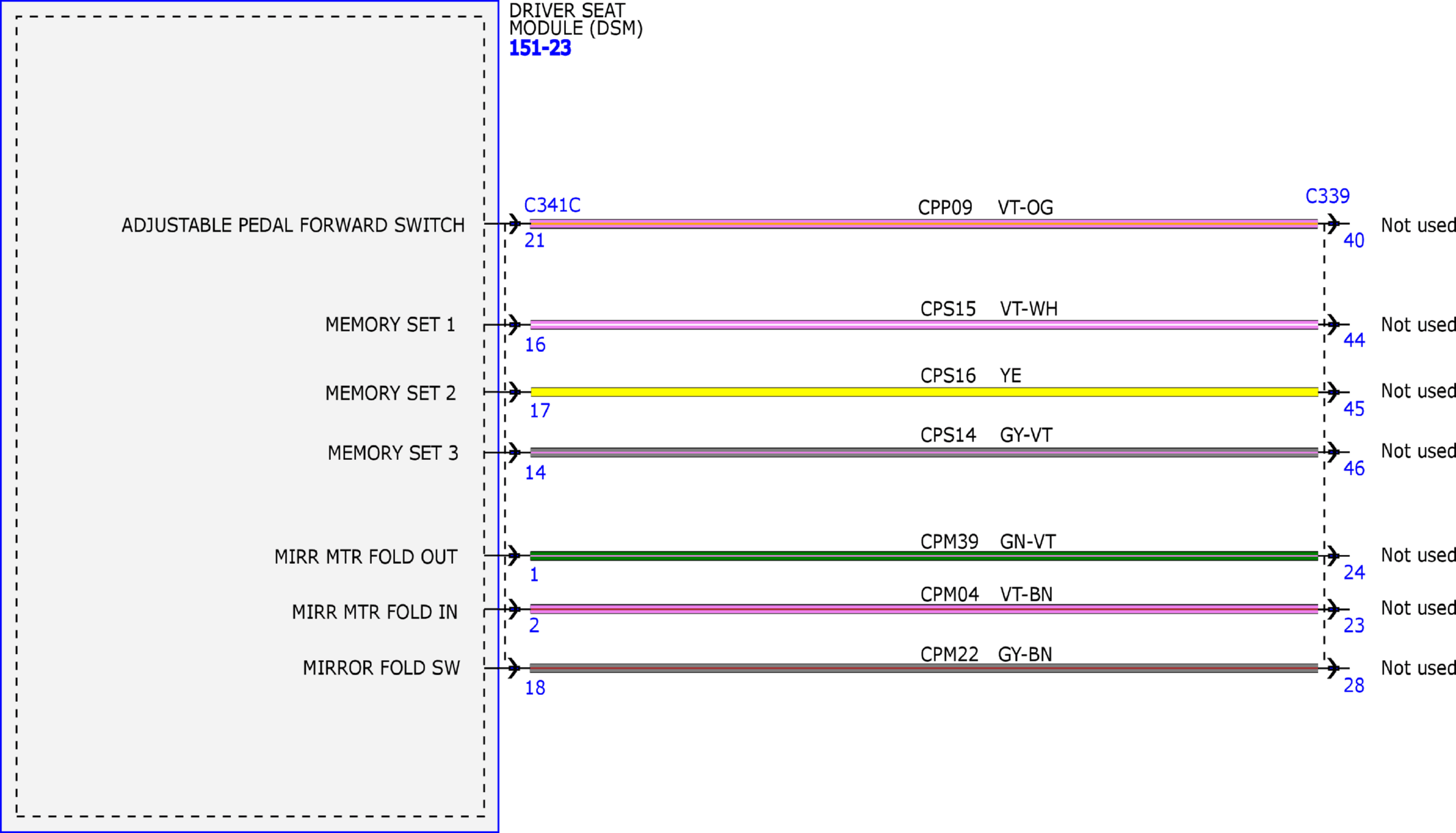Click the Not used label beside pin 28
Viewport: 1456px width, 833px height.
point(1418,668)
